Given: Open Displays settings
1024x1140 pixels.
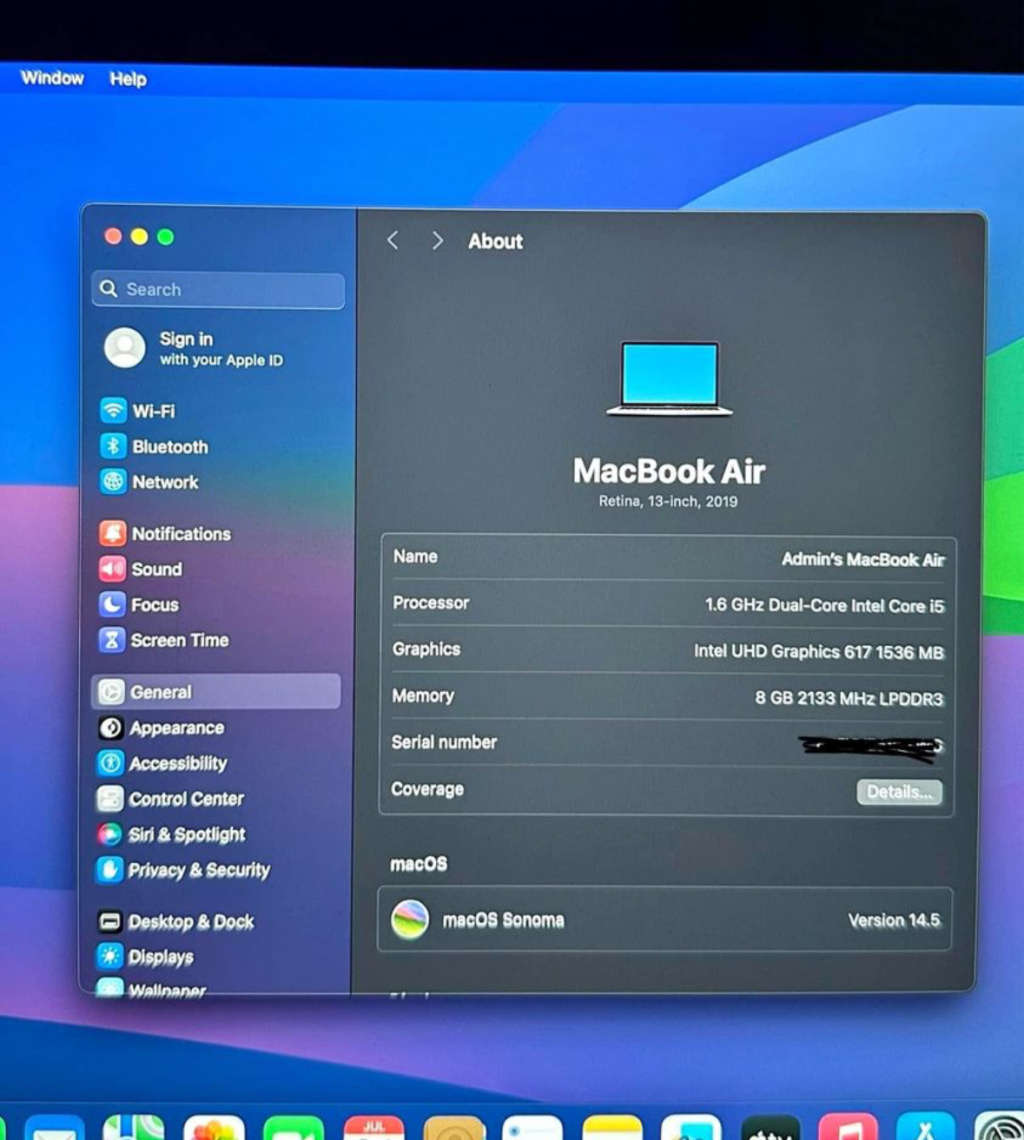Looking at the screenshot, I should point(113,957).
